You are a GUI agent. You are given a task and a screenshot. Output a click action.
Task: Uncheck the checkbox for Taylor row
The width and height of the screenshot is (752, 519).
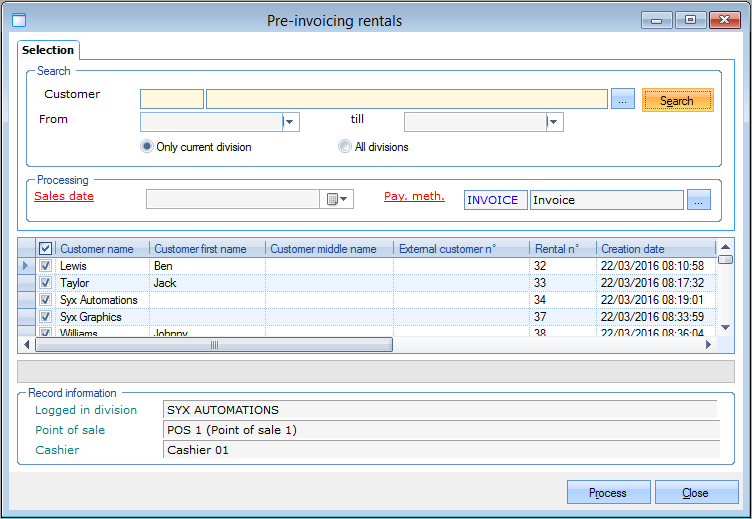[x=45, y=283]
